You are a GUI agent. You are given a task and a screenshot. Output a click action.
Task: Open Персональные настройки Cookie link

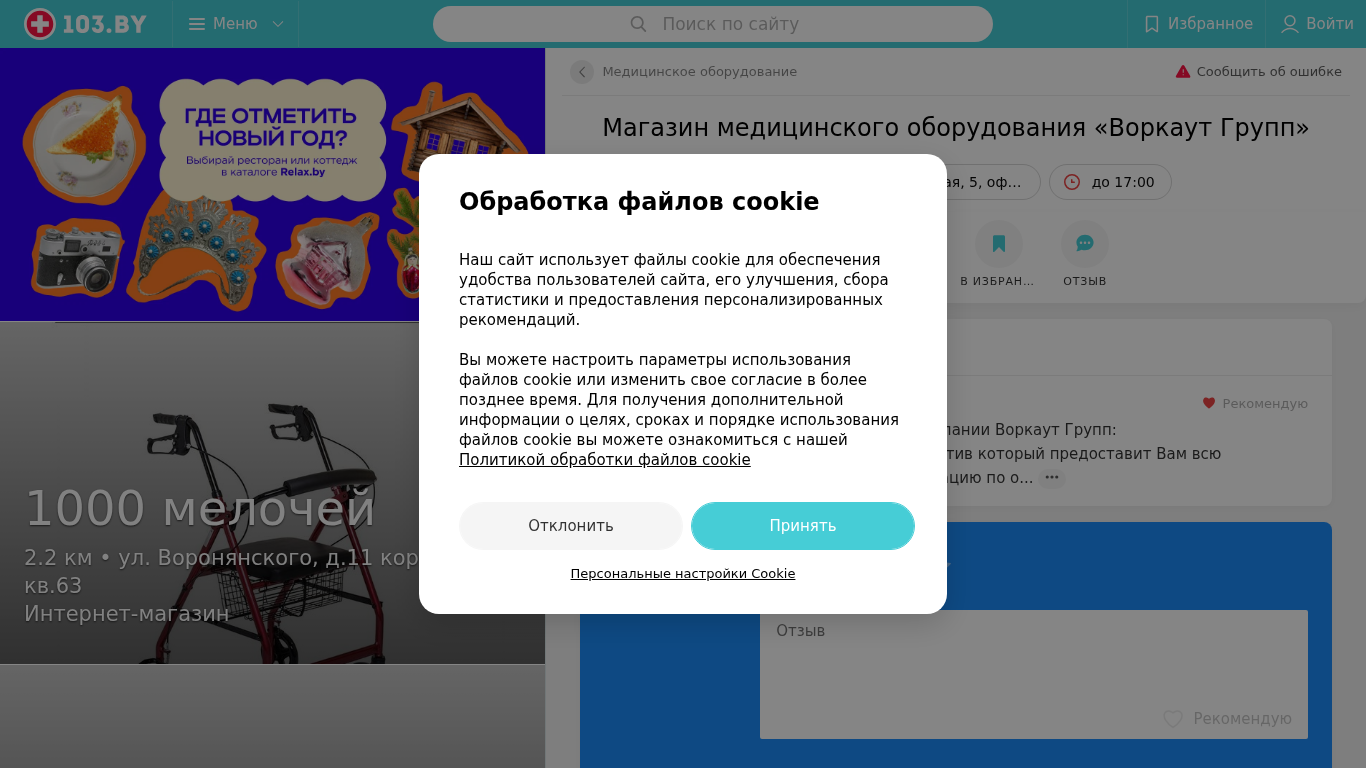(683, 574)
